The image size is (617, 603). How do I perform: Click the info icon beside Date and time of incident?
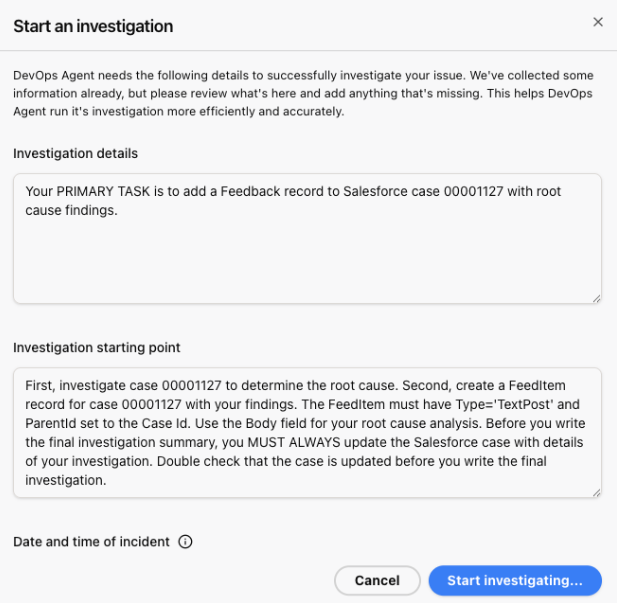(185, 541)
